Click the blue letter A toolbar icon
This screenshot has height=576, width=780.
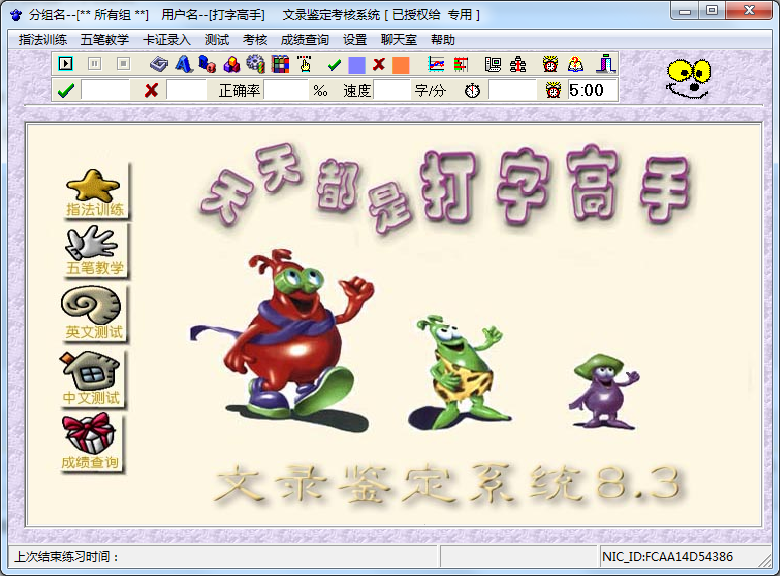[x=183, y=64]
